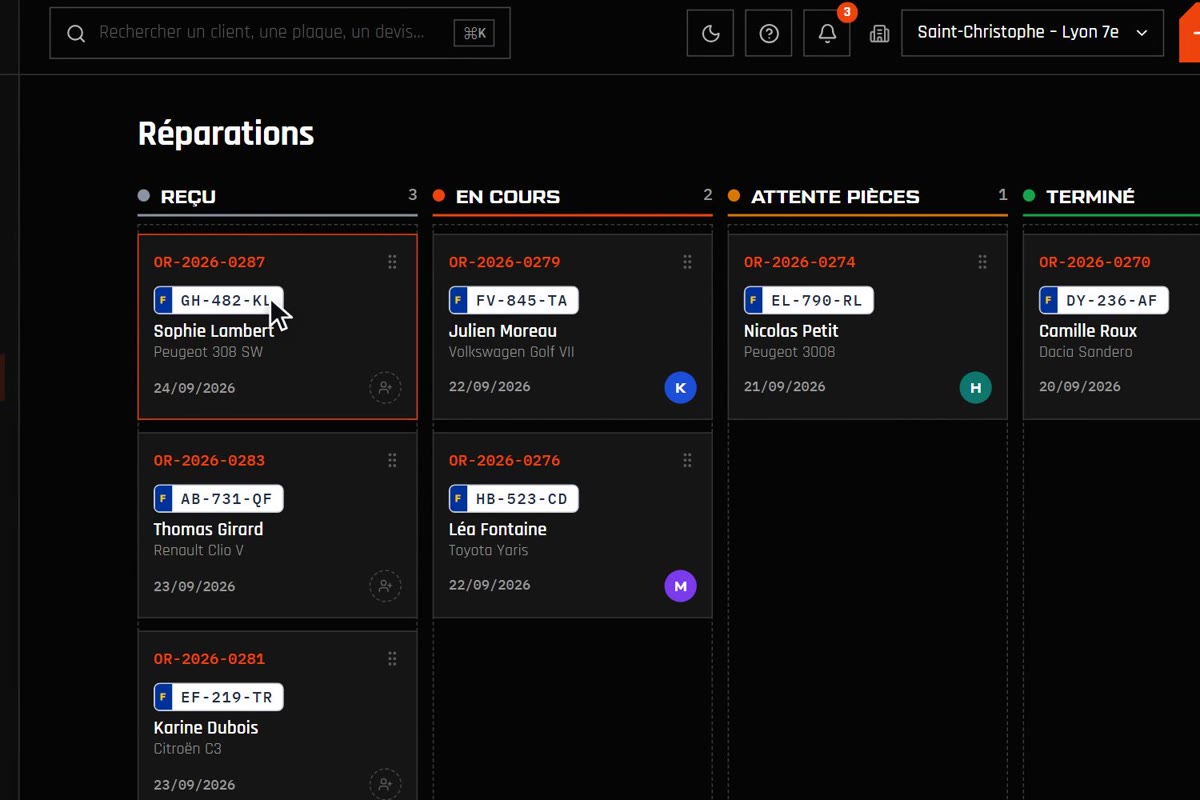Click the Réparations page heading

(226, 133)
